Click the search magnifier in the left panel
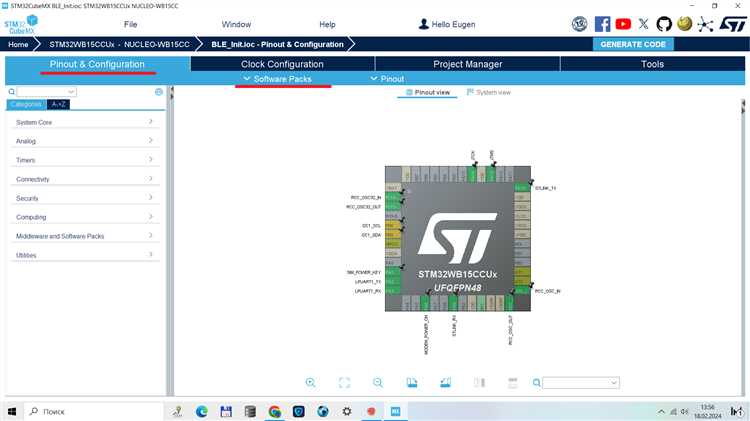The width and height of the screenshot is (750, 421). coord(11,92)
